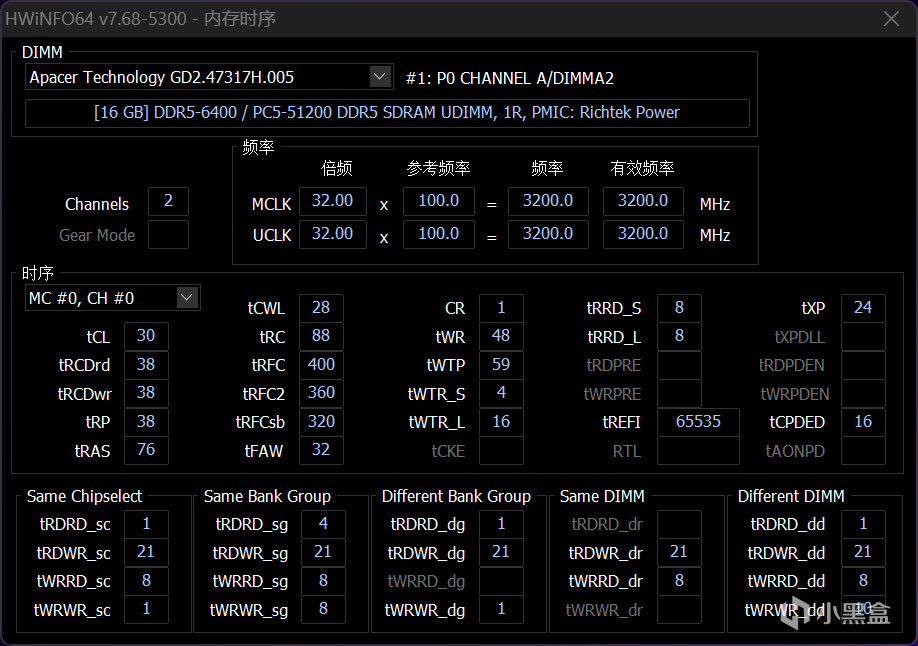The height and width of the screenshot is (646, 918).
Task: Click the empty Gear Mode field
Action: click(x=168, y=234)
